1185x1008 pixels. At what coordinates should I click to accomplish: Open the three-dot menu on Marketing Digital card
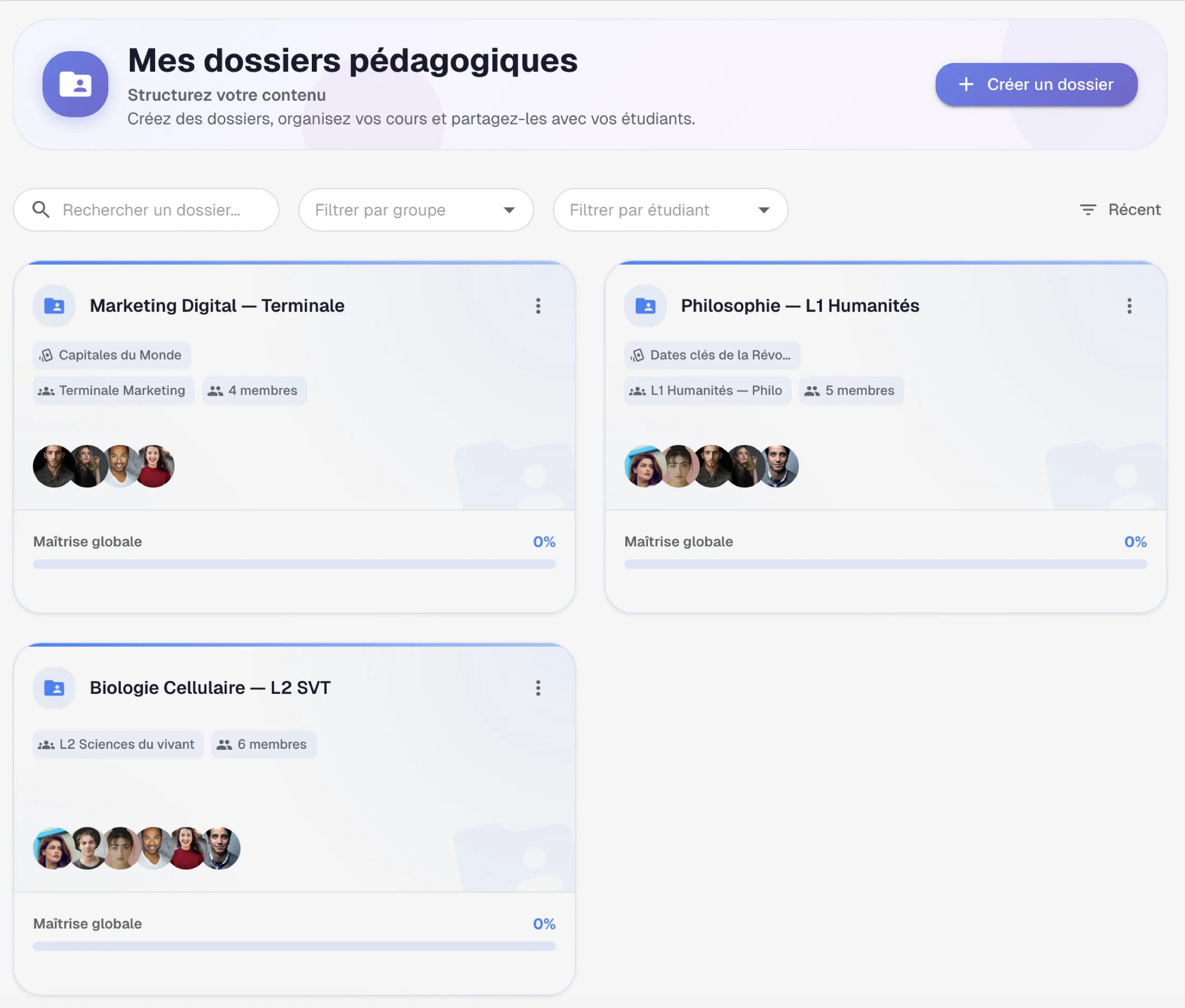pos(538,305)
